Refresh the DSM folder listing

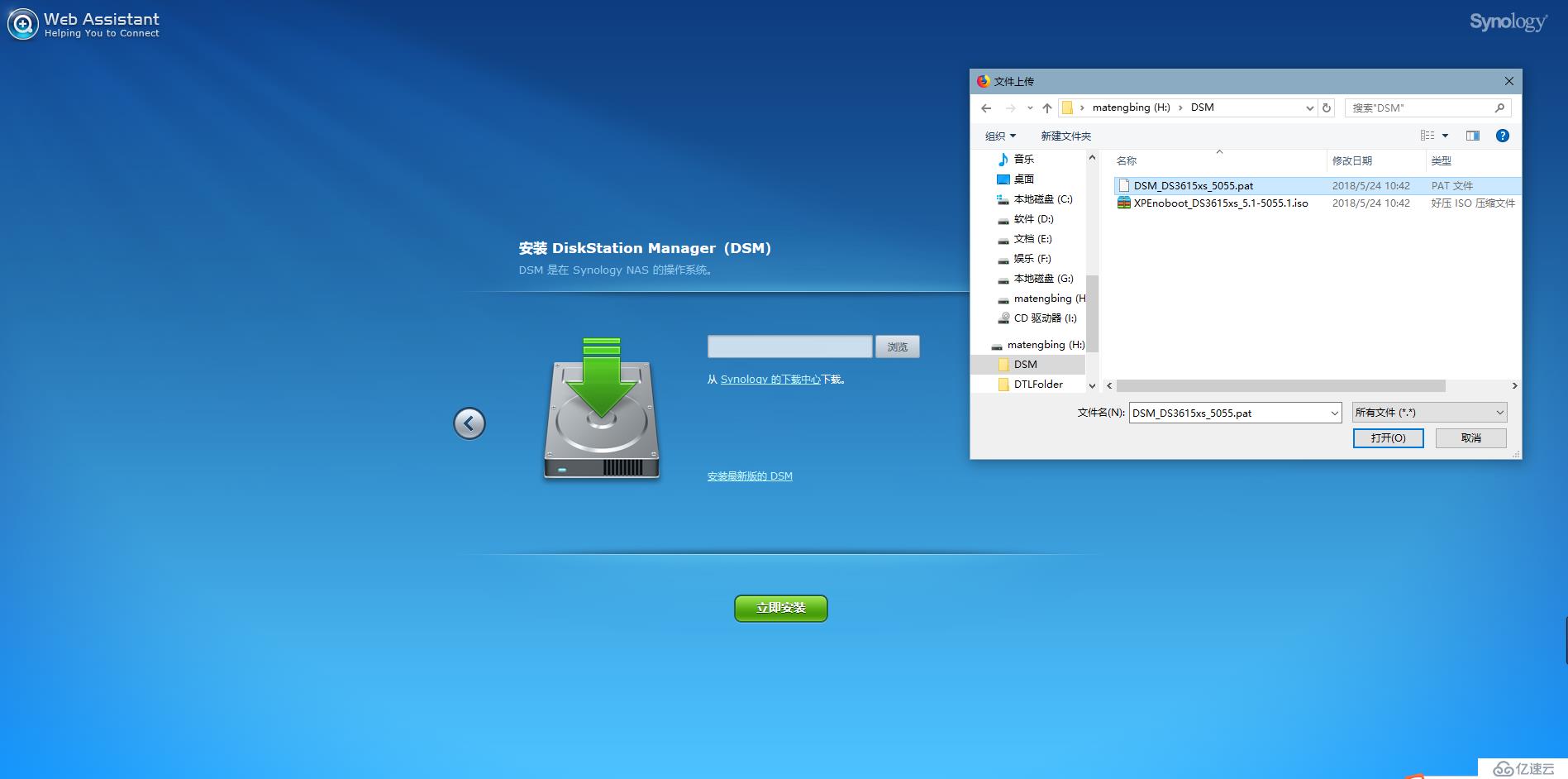1327,108
